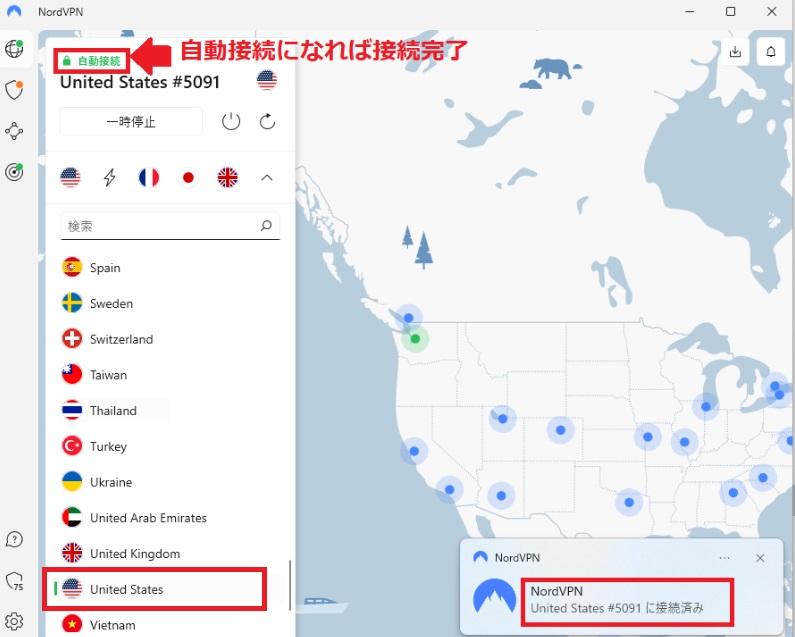Select Ukraine in country list

point(170,482)
